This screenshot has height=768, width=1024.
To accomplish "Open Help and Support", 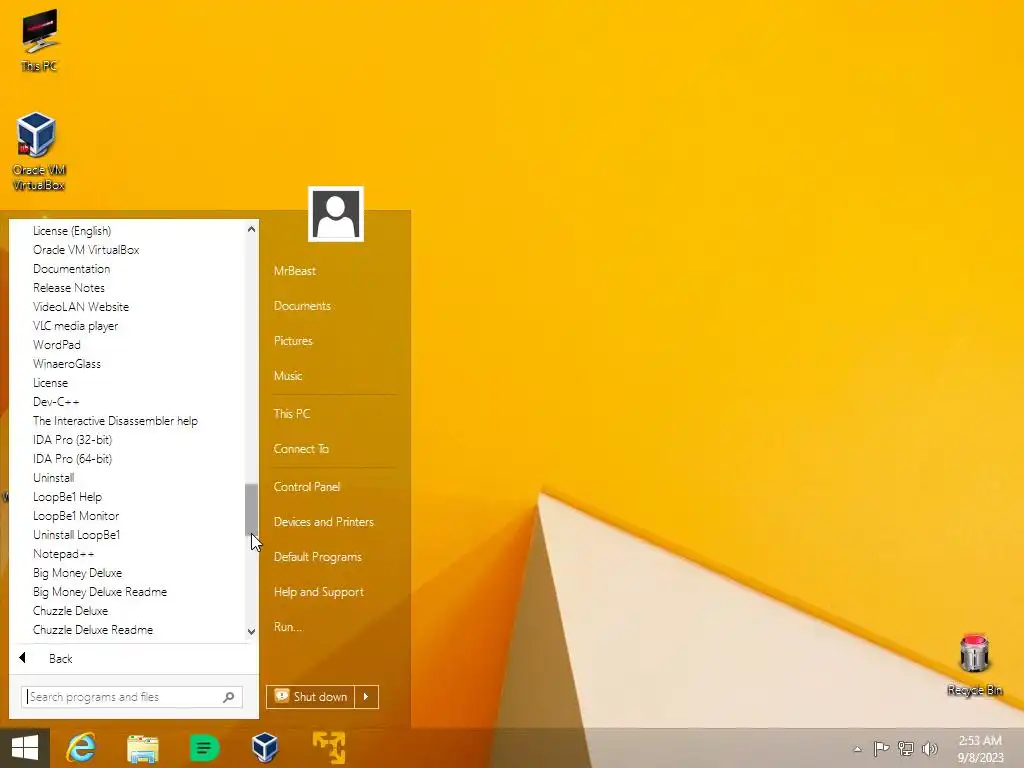I will [319, 592].
